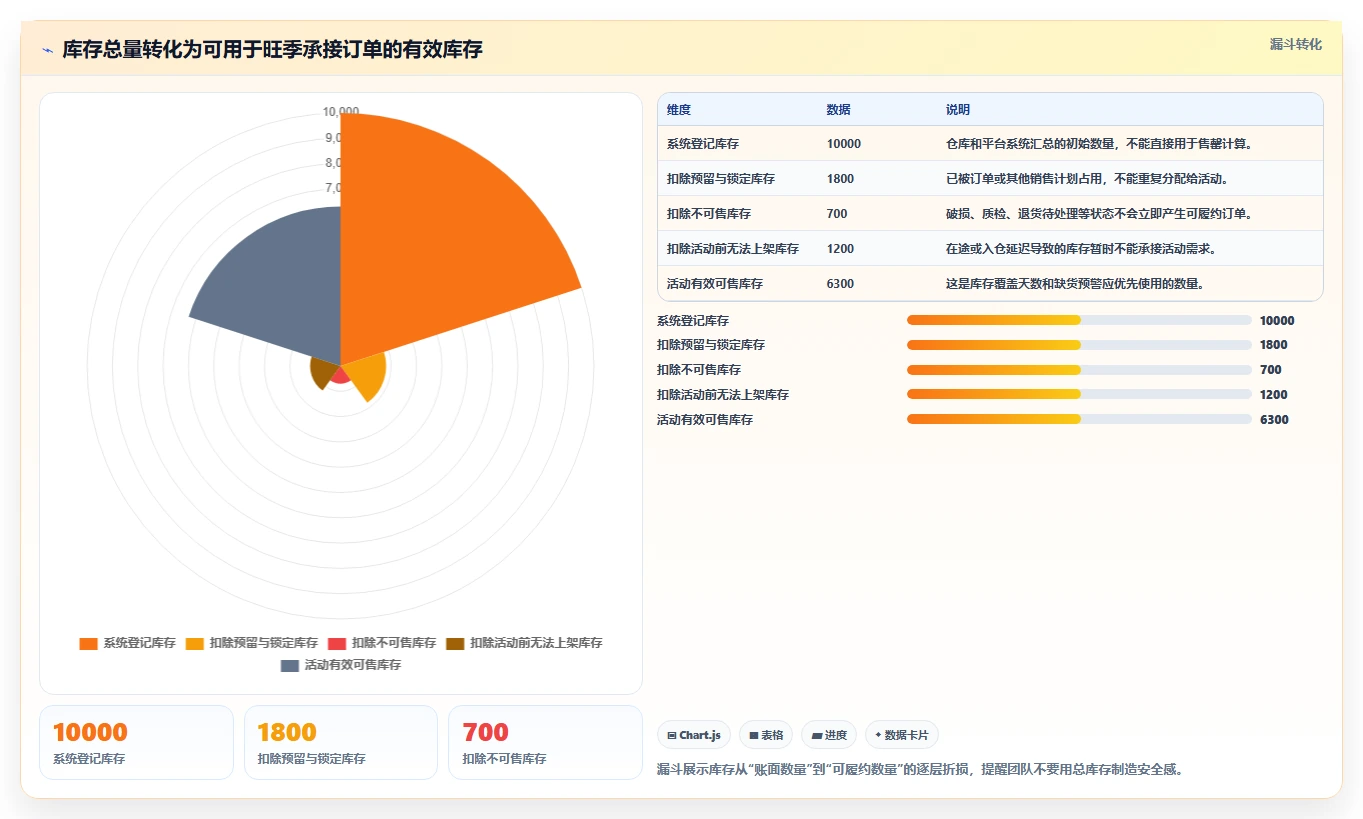Click the 1800 value in the table
Viewport: 1363px width, 819px height.
point(841,179)
